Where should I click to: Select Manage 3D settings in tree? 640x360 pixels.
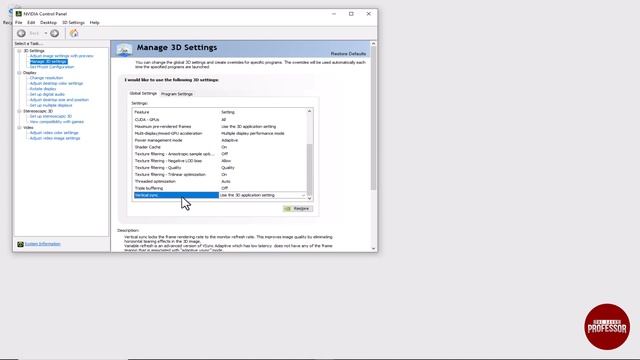48,62
